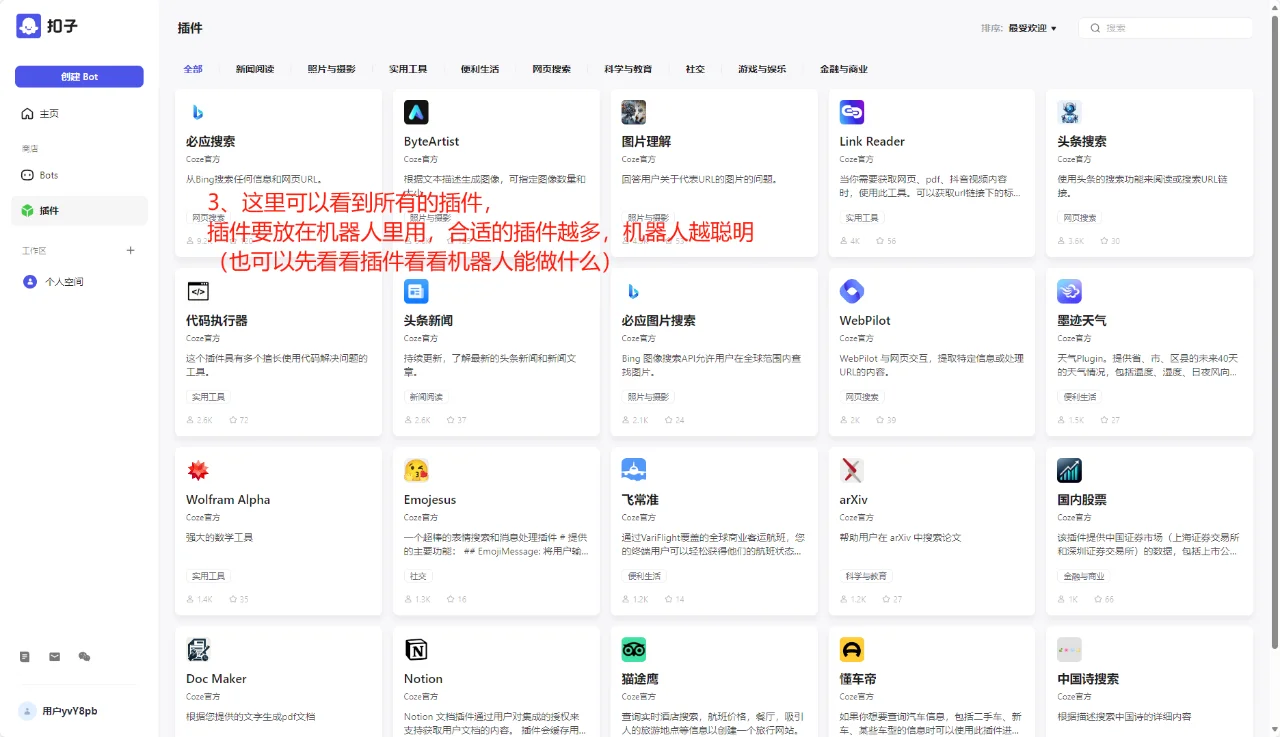1280x737 pixels.
Task: Click the Wolfram Alpha plugin icon
Action: coord(198,470)
